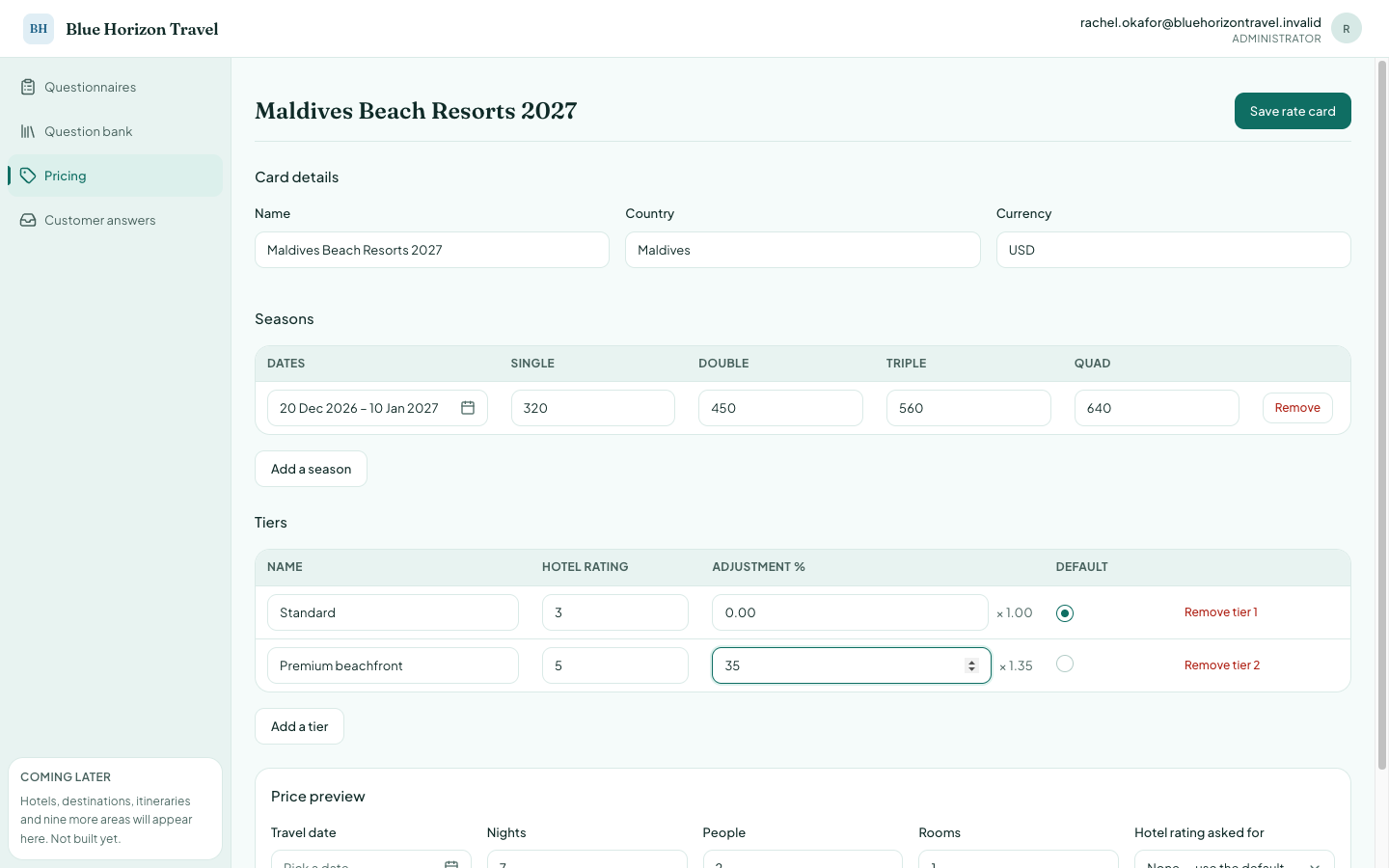The height and width of the screenshot is (868, 1389).
Task: Edit the Triple rate 560
Action: [968, 408]
